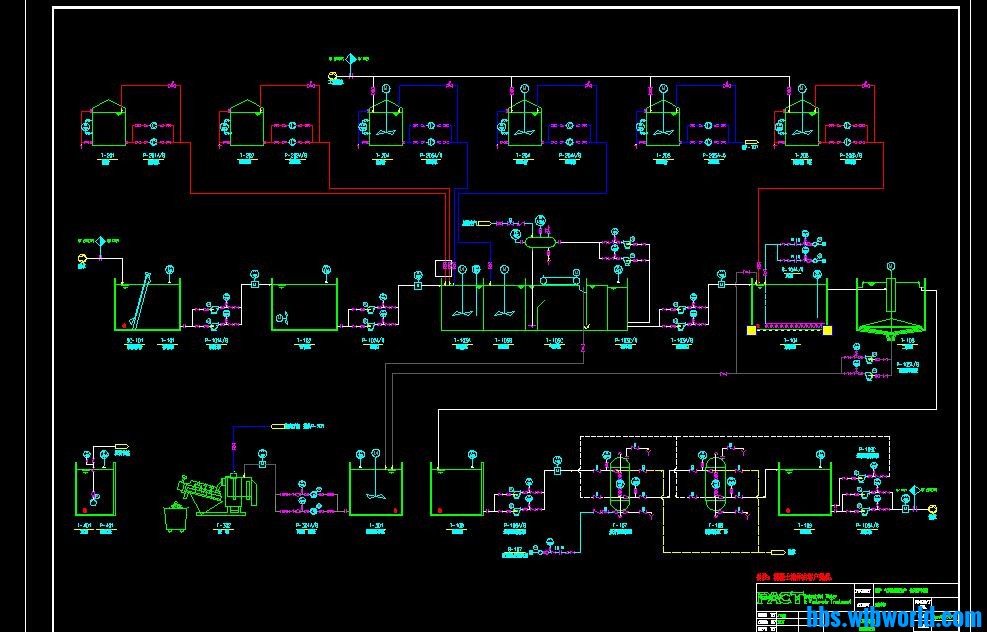Click the yellow outlet circle at bottom right

click(932, 509)
